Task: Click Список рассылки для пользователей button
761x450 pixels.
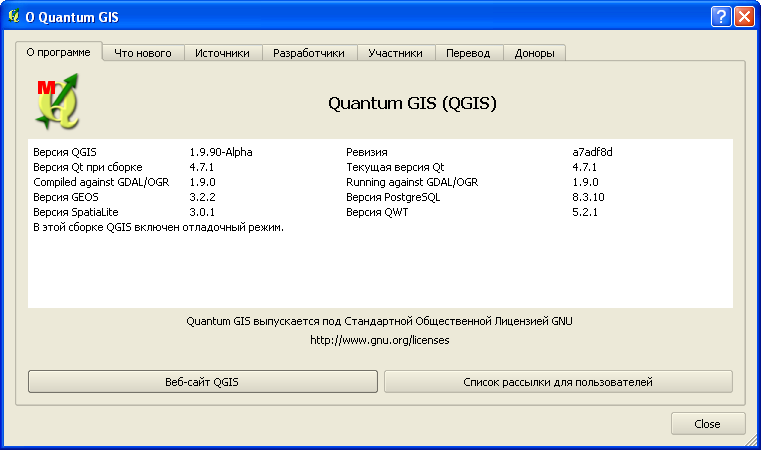Action: coord(558,382)
